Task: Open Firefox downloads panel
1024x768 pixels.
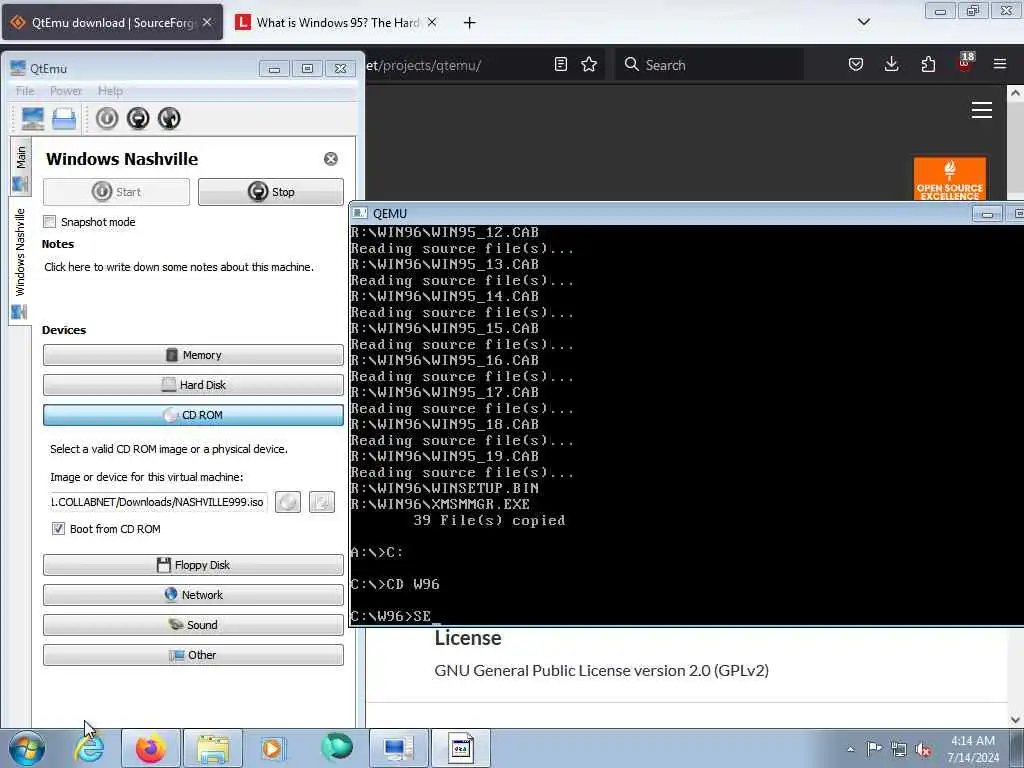Action: pyautogui.click(x=891, y=65)
